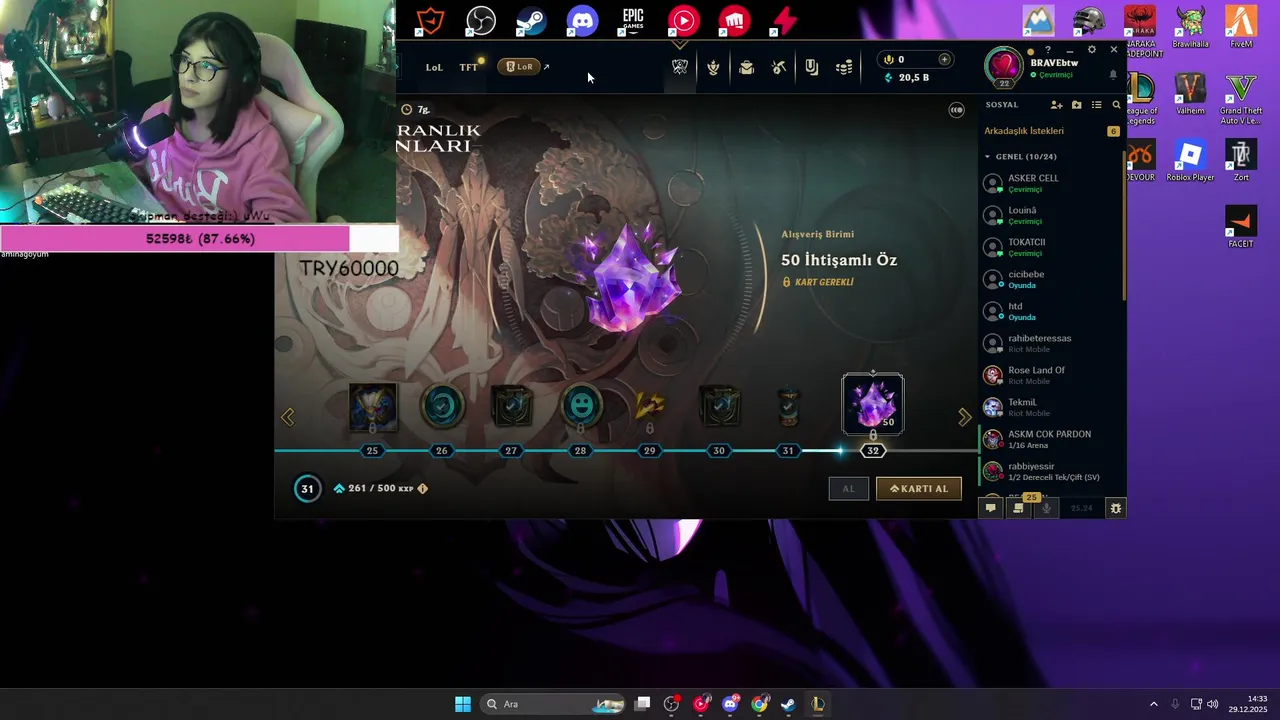Click the KARTI AL button

919,488
